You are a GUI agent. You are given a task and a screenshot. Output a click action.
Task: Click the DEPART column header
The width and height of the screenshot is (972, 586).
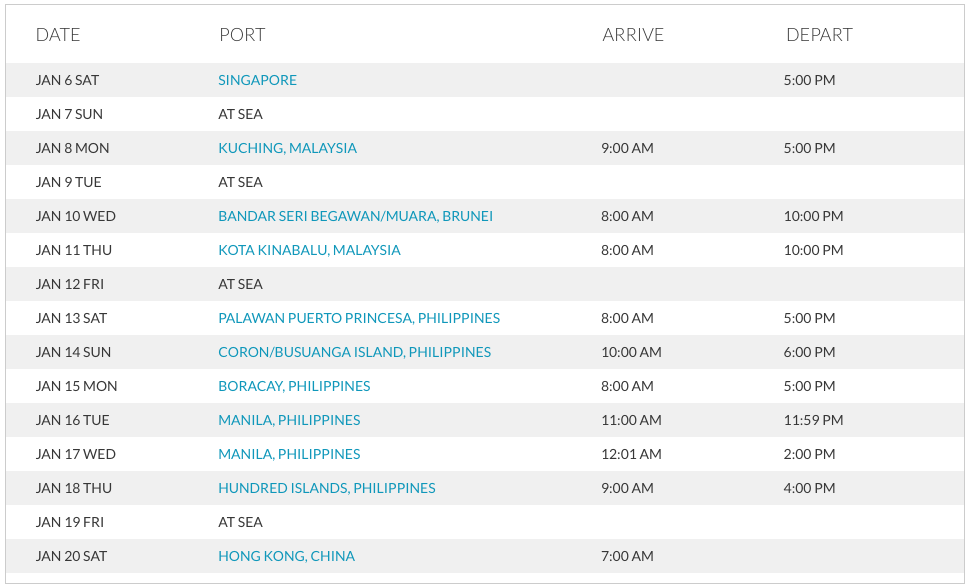819,35
